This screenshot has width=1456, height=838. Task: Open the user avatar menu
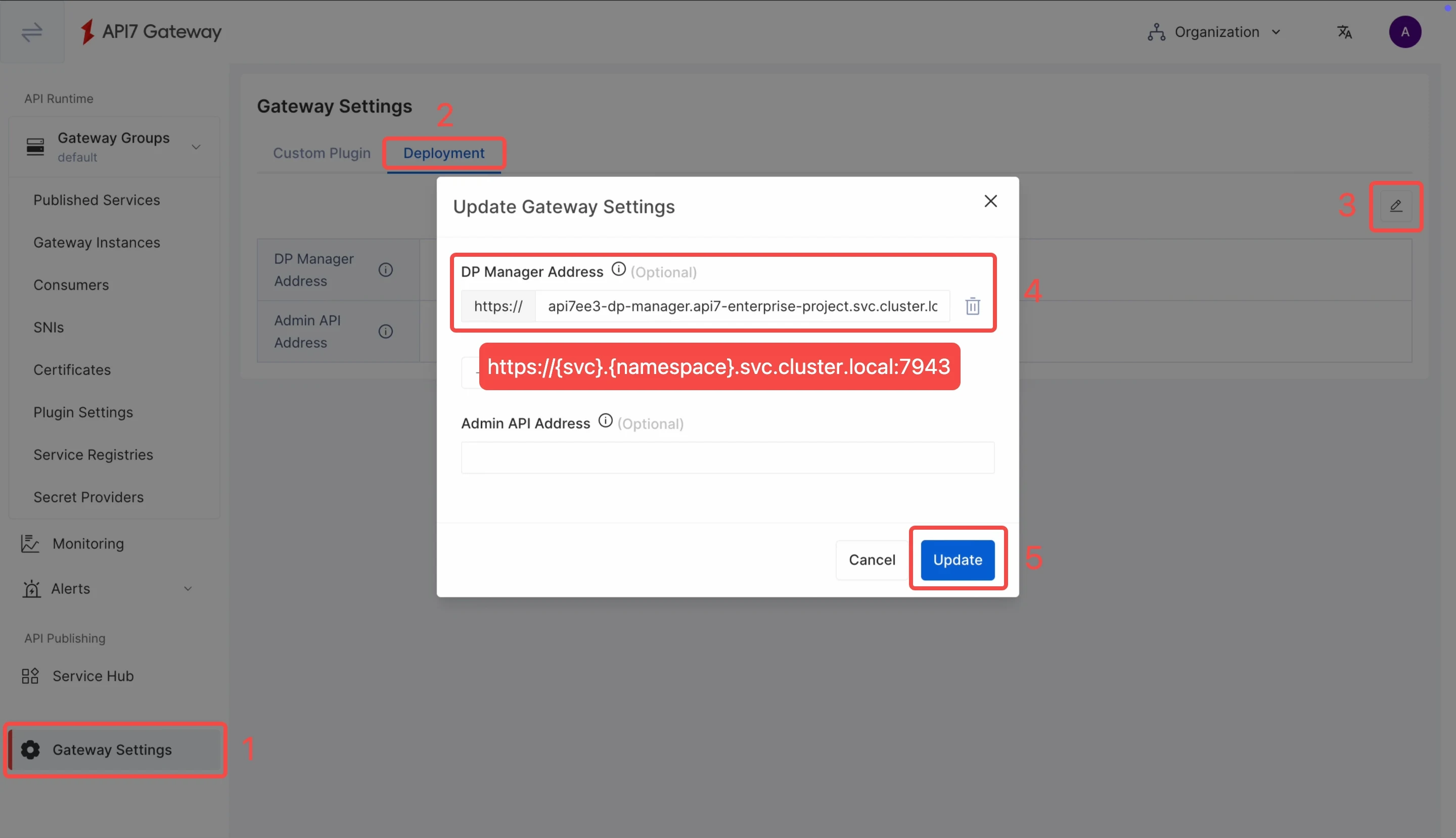point(1405,32)
